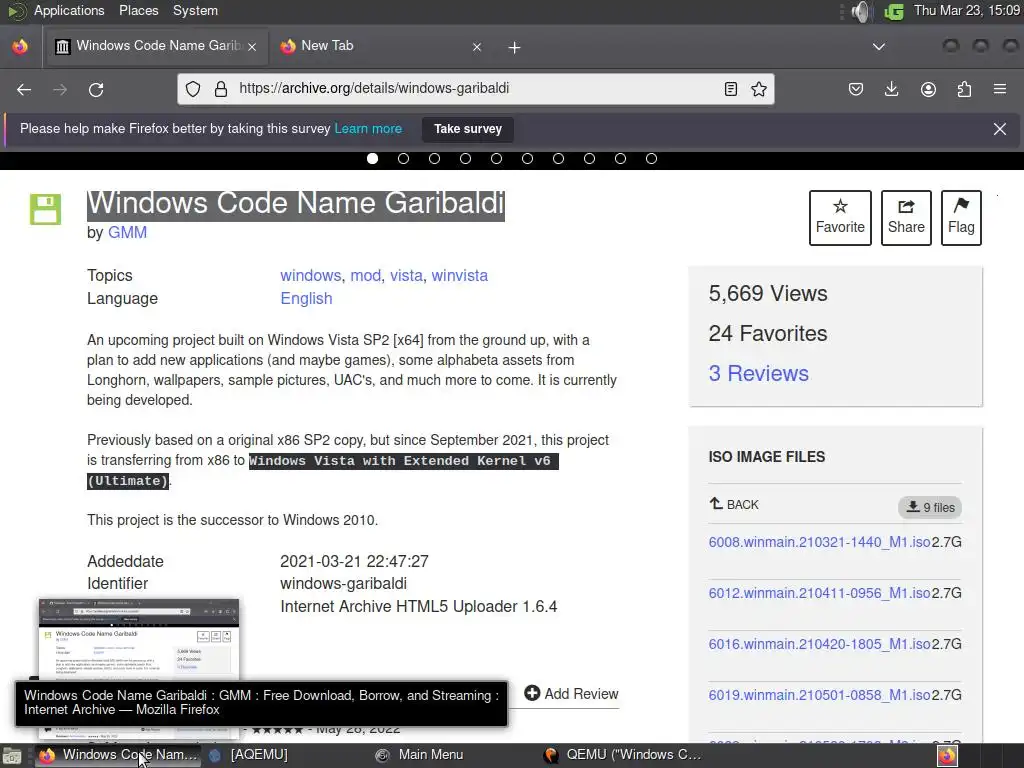Open the Firefox hamburger menu
1024x768 pixels.
tap(1000, 89)
